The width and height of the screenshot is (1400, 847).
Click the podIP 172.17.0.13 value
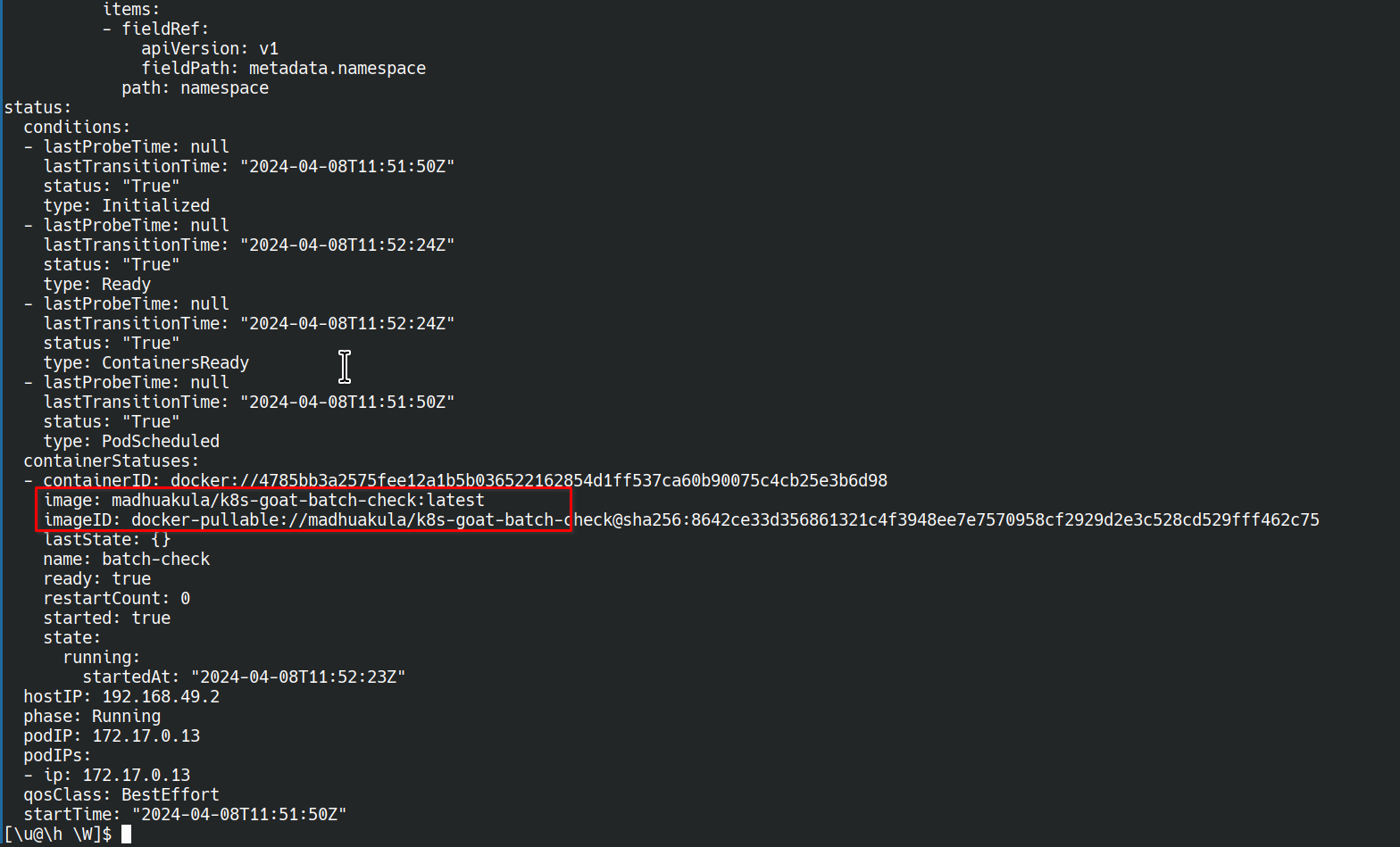[146, 735]
